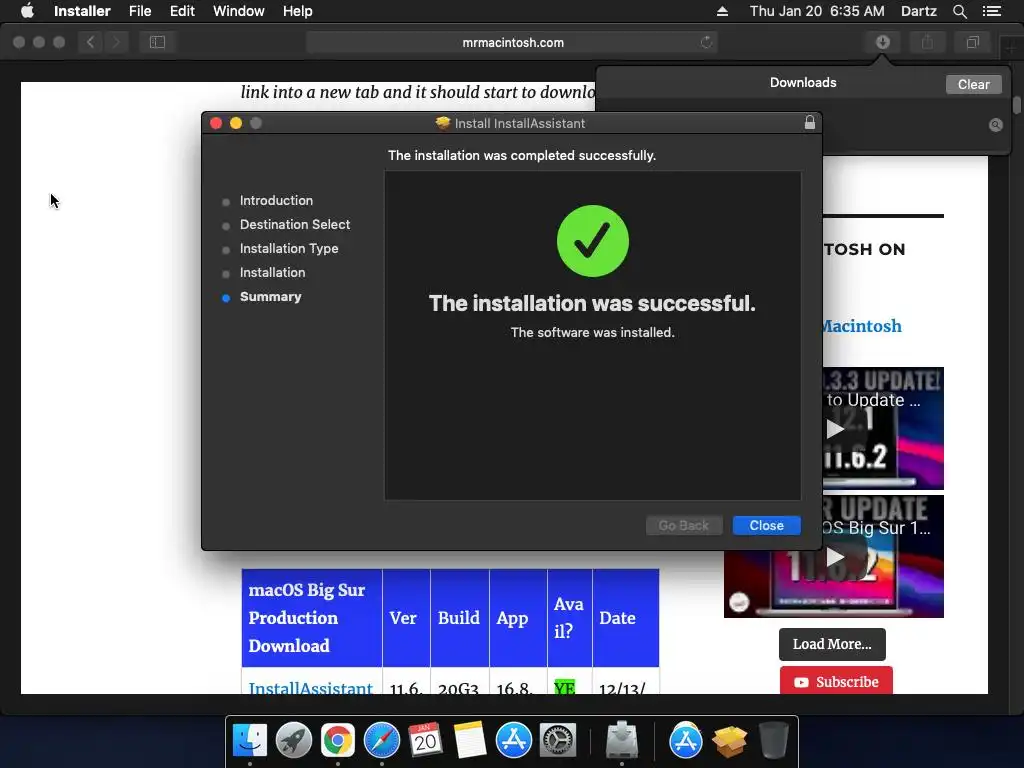Click Safari Share button

tap(927, 42)
